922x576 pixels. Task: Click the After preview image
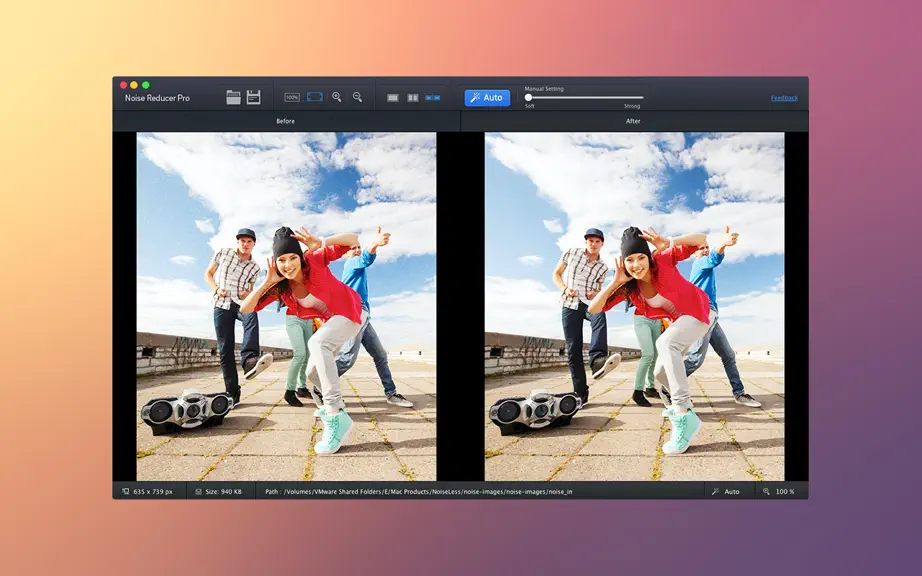click(x=634, y=306)
